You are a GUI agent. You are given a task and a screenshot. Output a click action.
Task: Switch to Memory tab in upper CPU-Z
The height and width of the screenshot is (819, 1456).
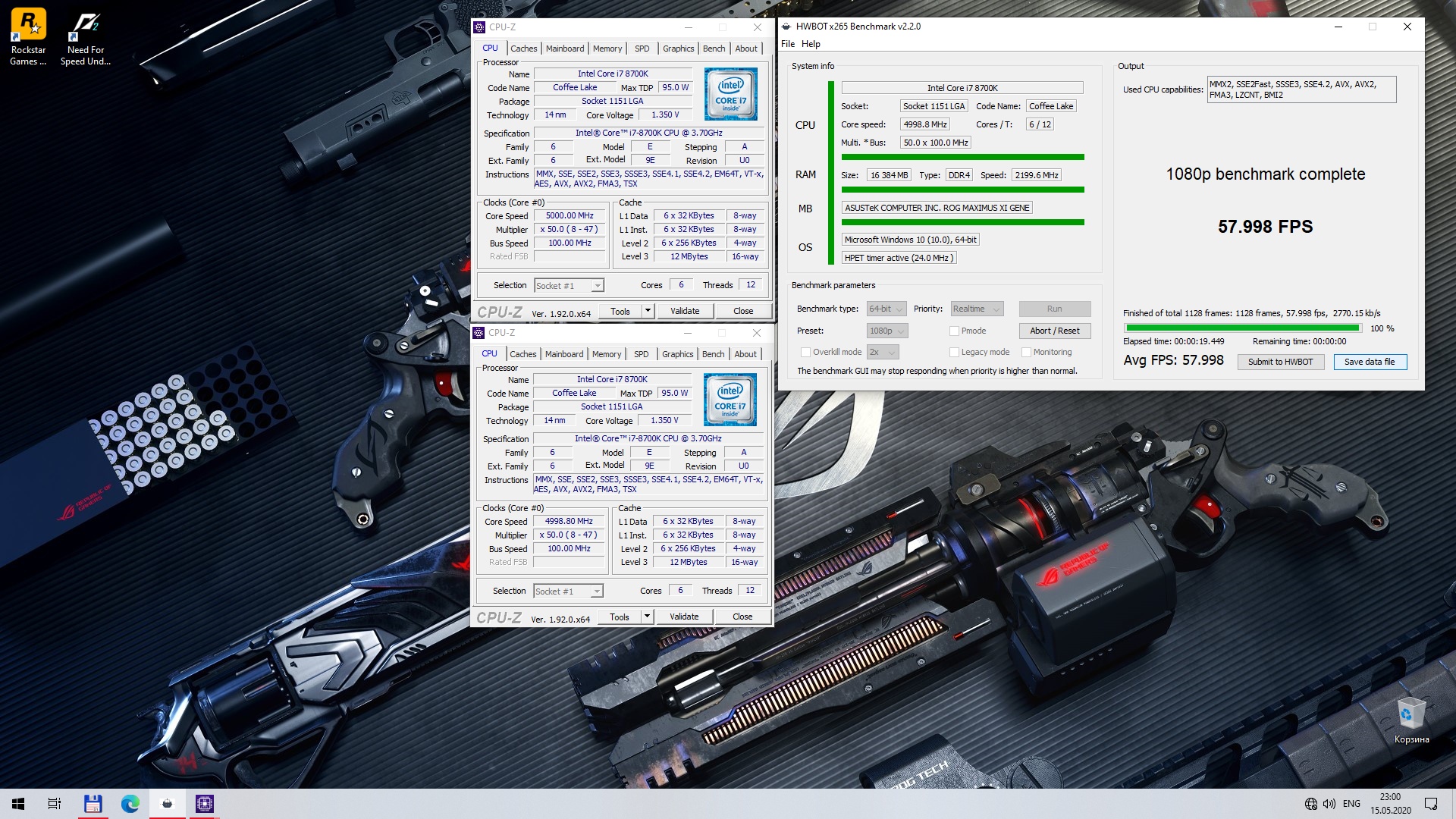[607, 49]
